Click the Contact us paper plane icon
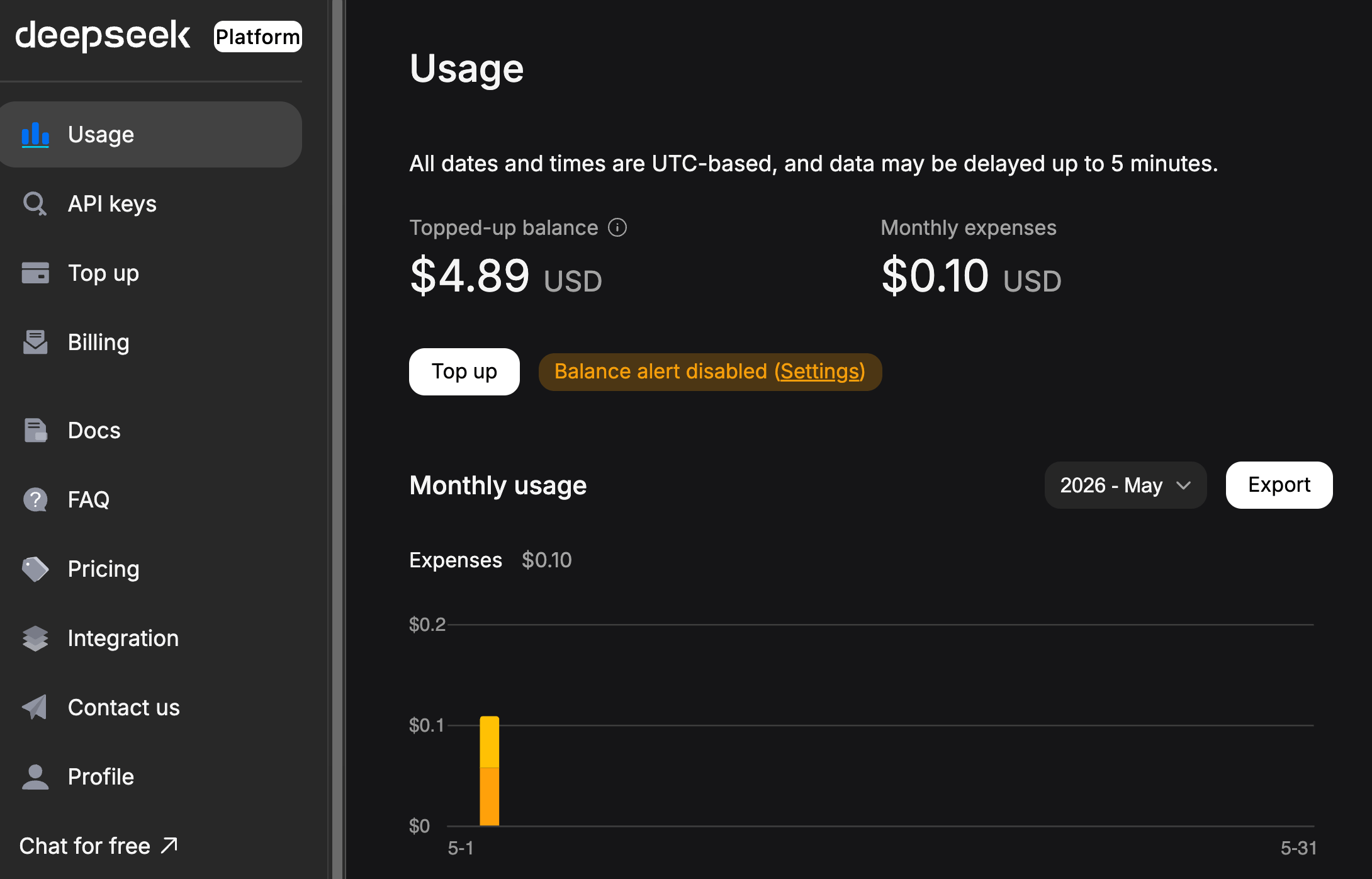The height and width of the screenshot is (879, 1372). click(35, 708)
